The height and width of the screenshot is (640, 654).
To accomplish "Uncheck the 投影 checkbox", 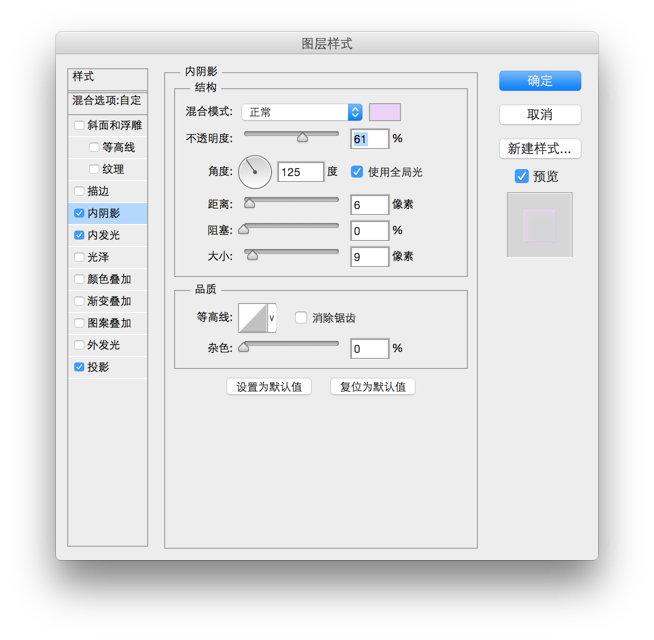I will pos(79,367).
